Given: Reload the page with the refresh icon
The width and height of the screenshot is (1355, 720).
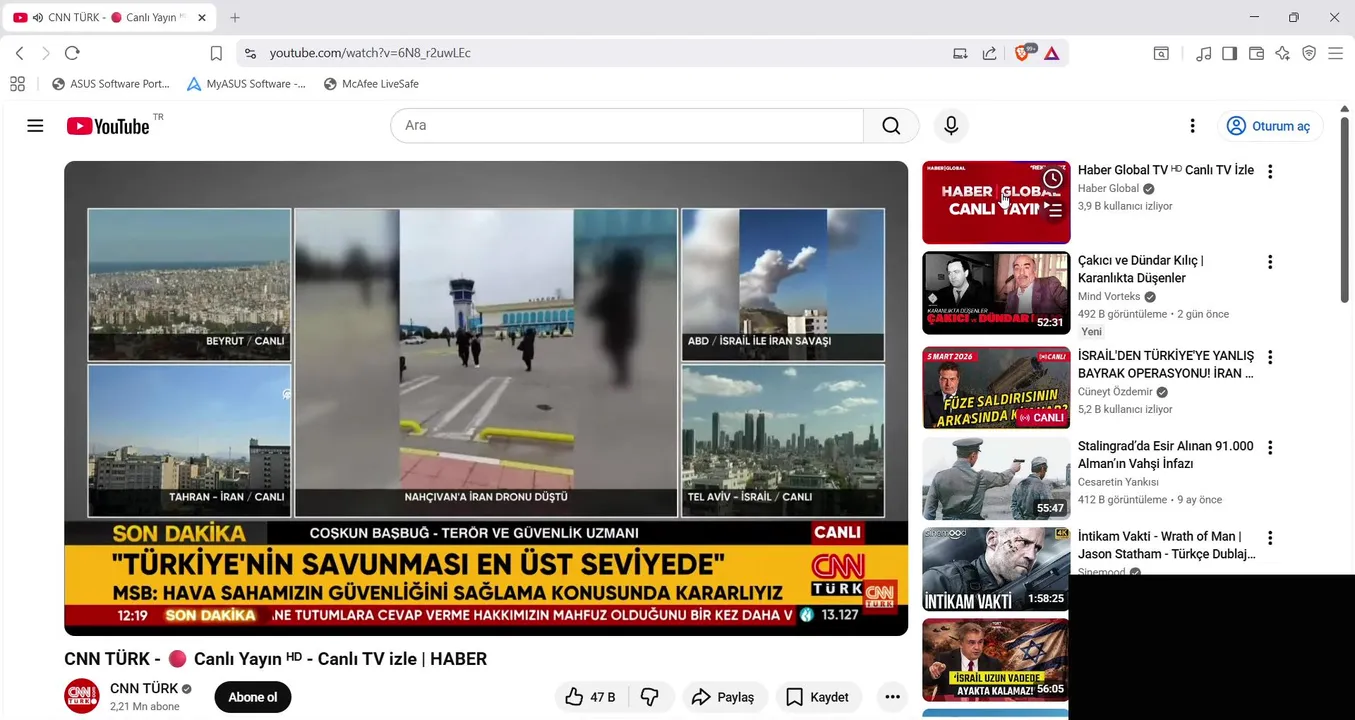Looking at the screenshot, I should [72, 53].
